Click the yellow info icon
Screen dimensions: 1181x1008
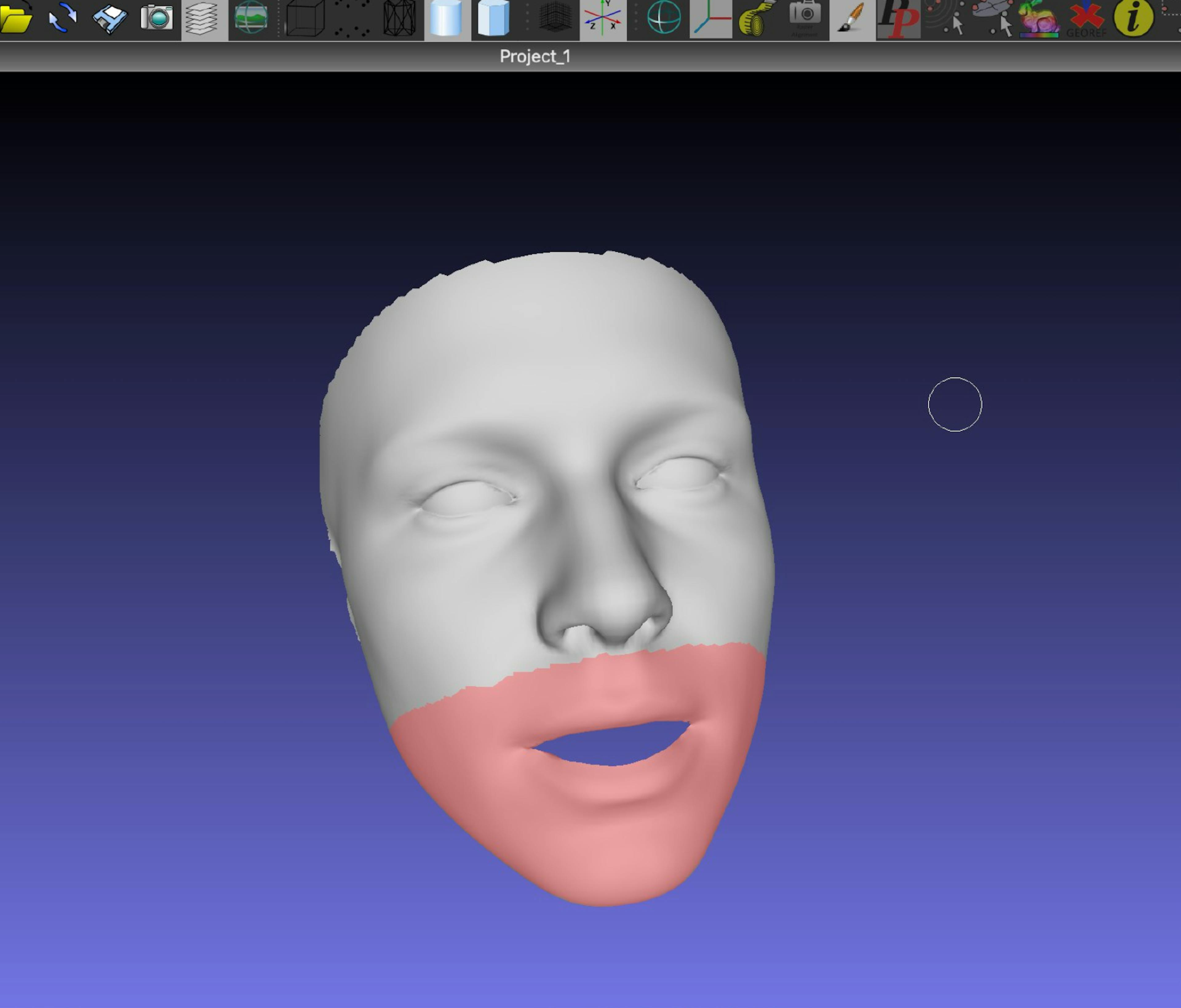tap(1133, 18)
